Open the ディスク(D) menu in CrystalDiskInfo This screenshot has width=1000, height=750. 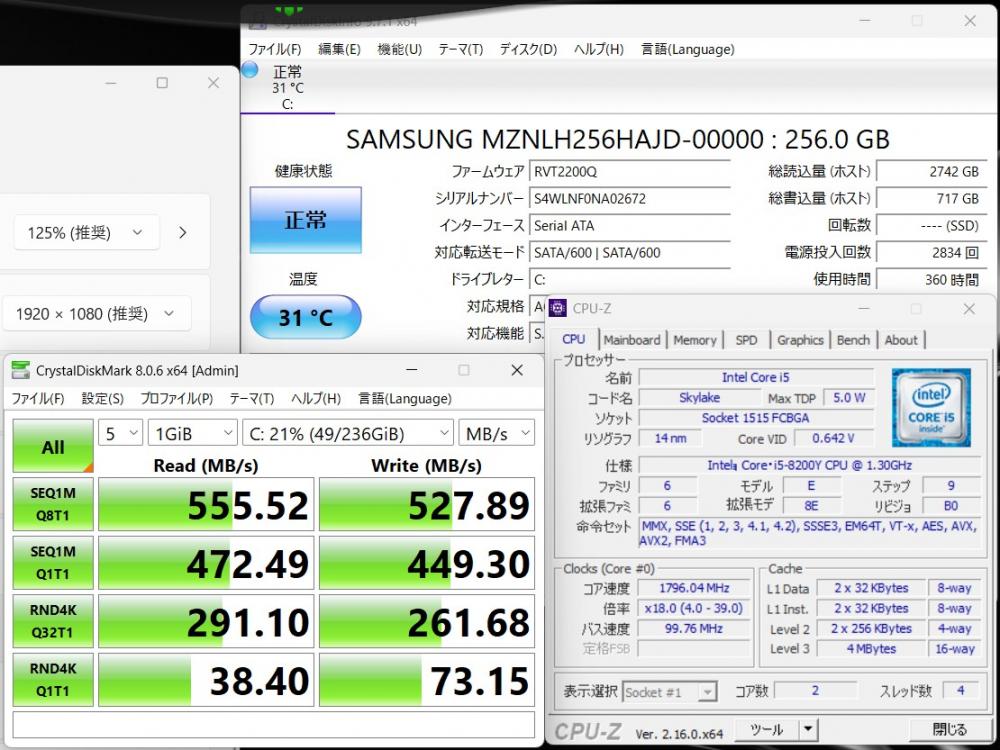(x=528, y=49)
